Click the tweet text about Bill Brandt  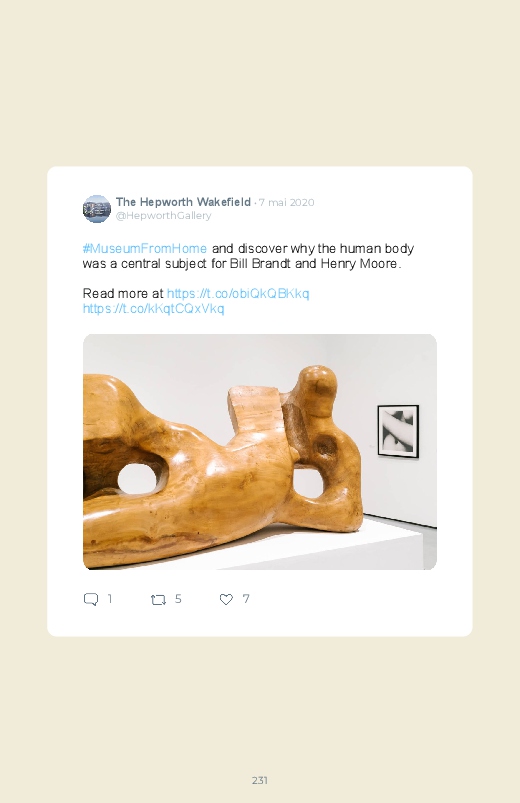248,256
